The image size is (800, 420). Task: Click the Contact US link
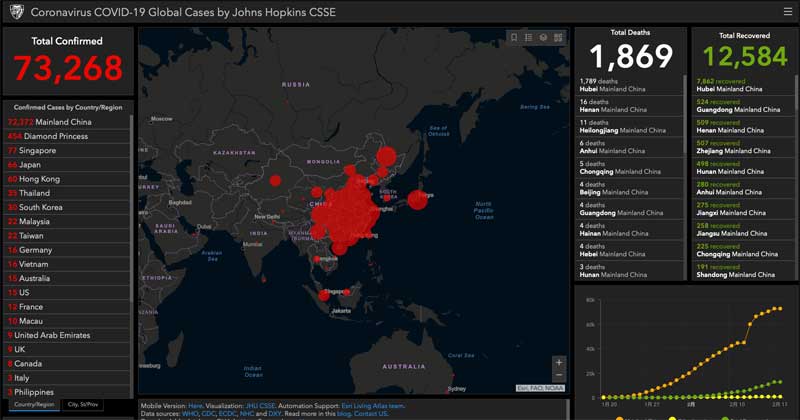pyautogui.click(x=370, y=413)
